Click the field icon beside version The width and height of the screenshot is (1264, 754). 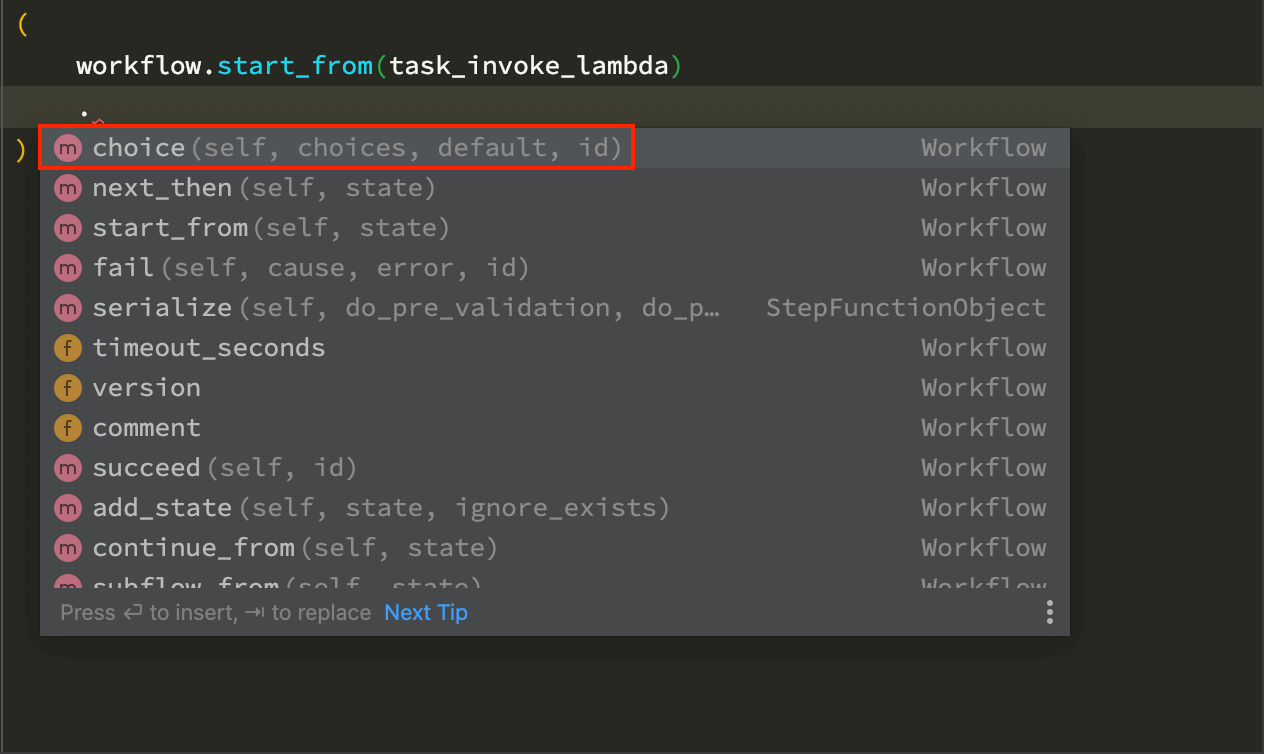pos(67,388)
